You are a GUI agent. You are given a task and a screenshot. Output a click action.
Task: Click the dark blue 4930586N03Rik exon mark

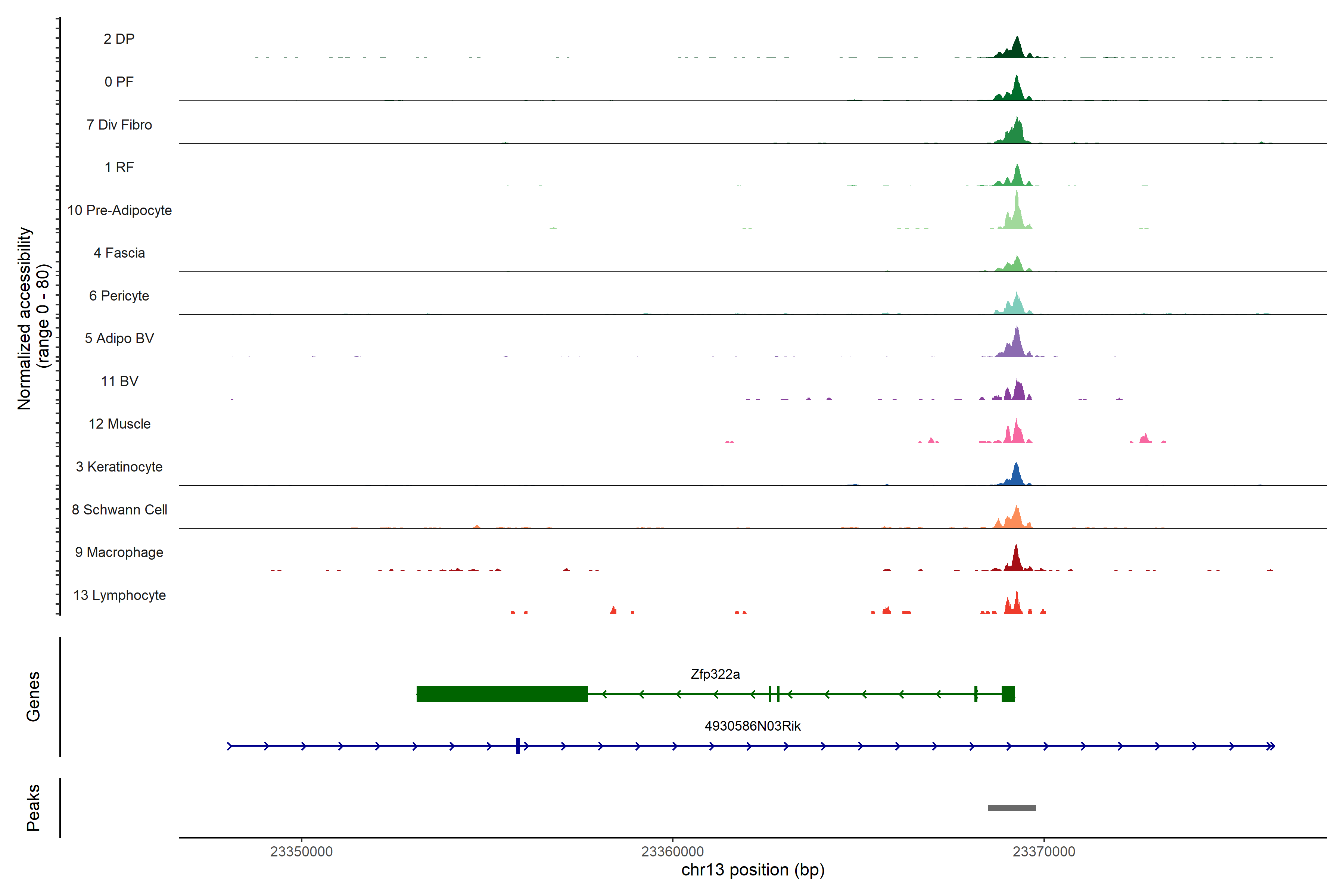click(x=518, y=746)
